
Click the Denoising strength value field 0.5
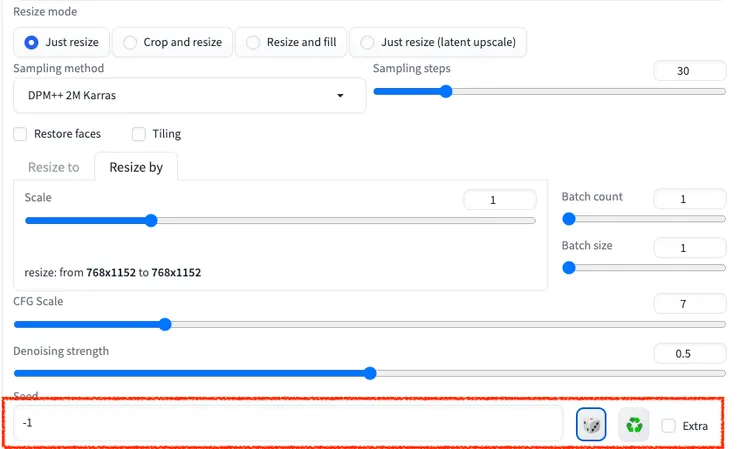pyautogui.click(x=690, y=354)
